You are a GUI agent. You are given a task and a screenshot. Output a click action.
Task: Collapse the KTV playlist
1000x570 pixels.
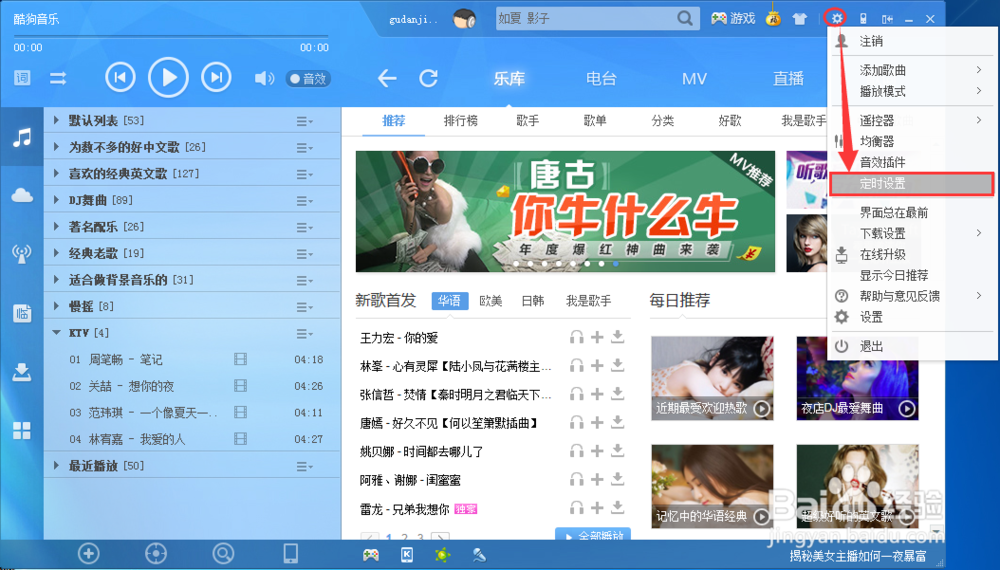[x=56, y=333]
